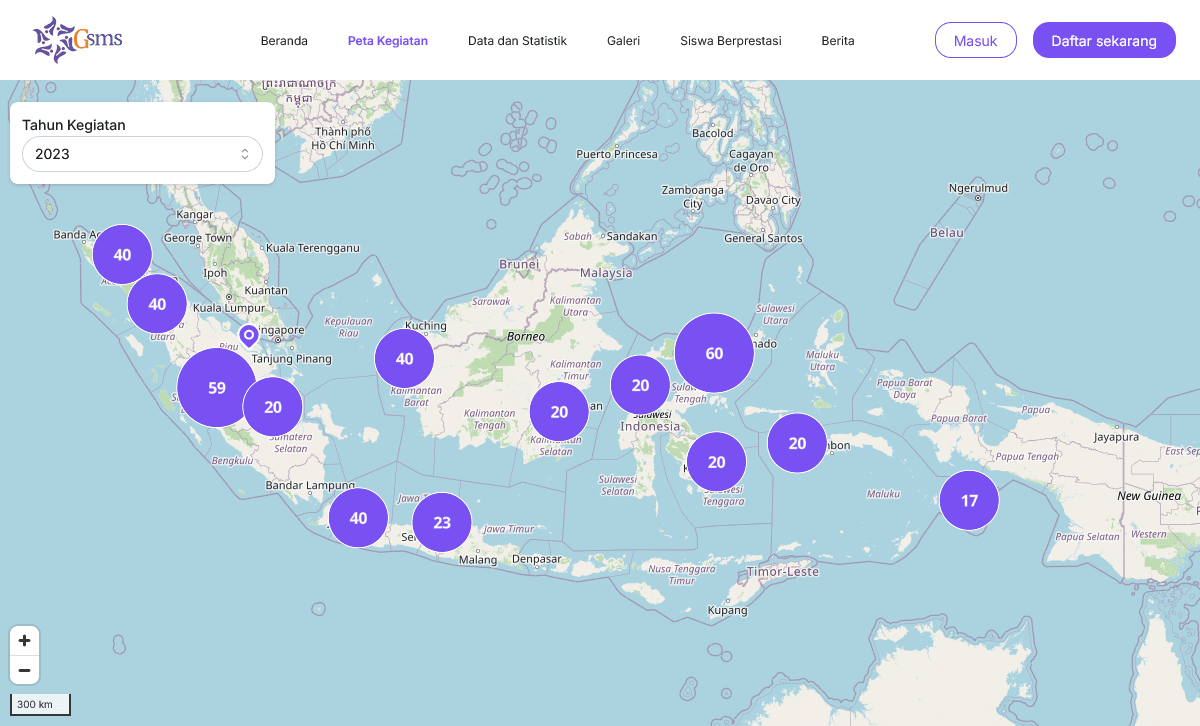Select the cluster marker showing 60

(x=713, y=352)
